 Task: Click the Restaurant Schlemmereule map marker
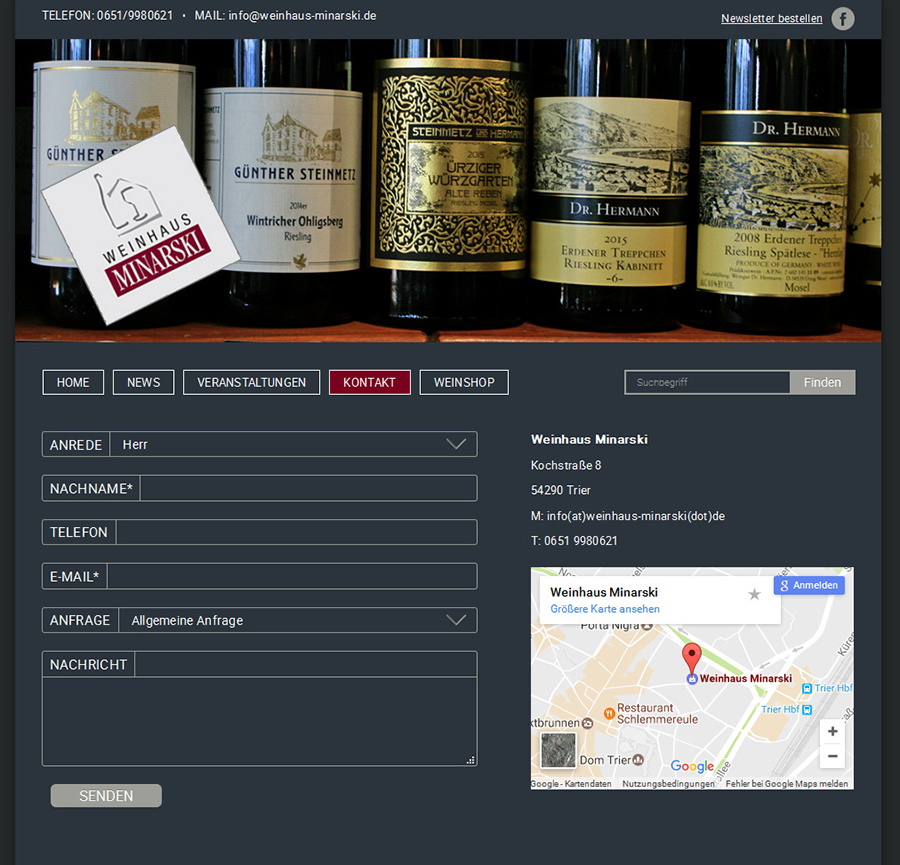click(609, 713)
